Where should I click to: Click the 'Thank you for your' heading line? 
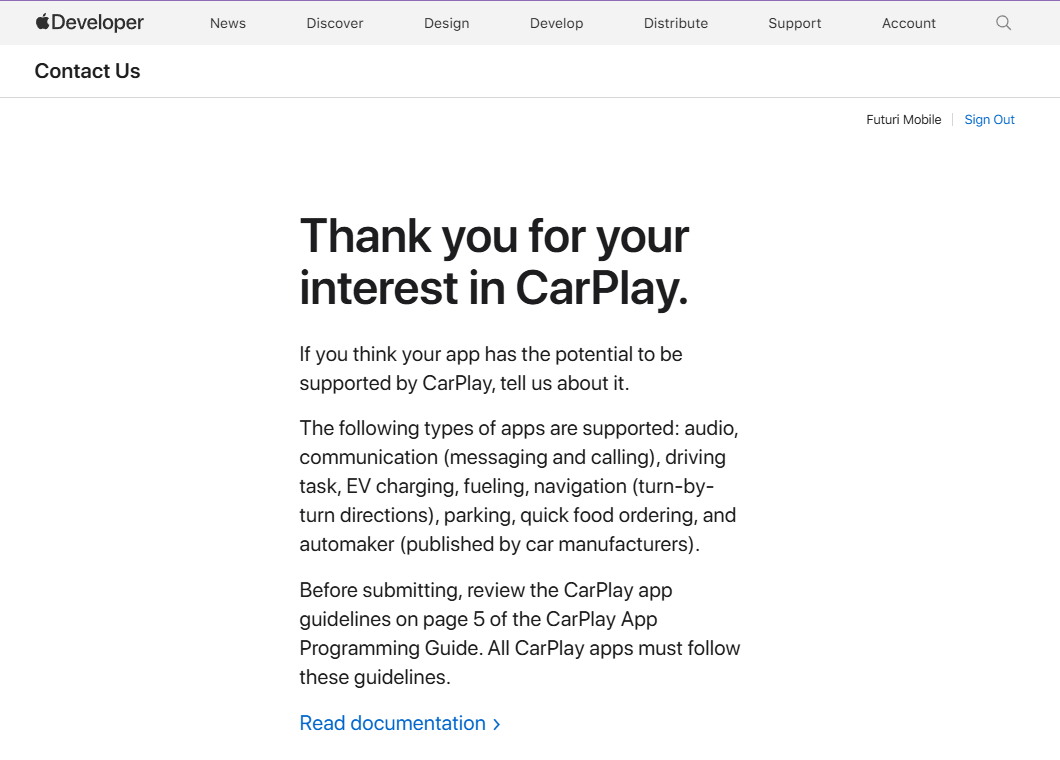pos(494,236)
